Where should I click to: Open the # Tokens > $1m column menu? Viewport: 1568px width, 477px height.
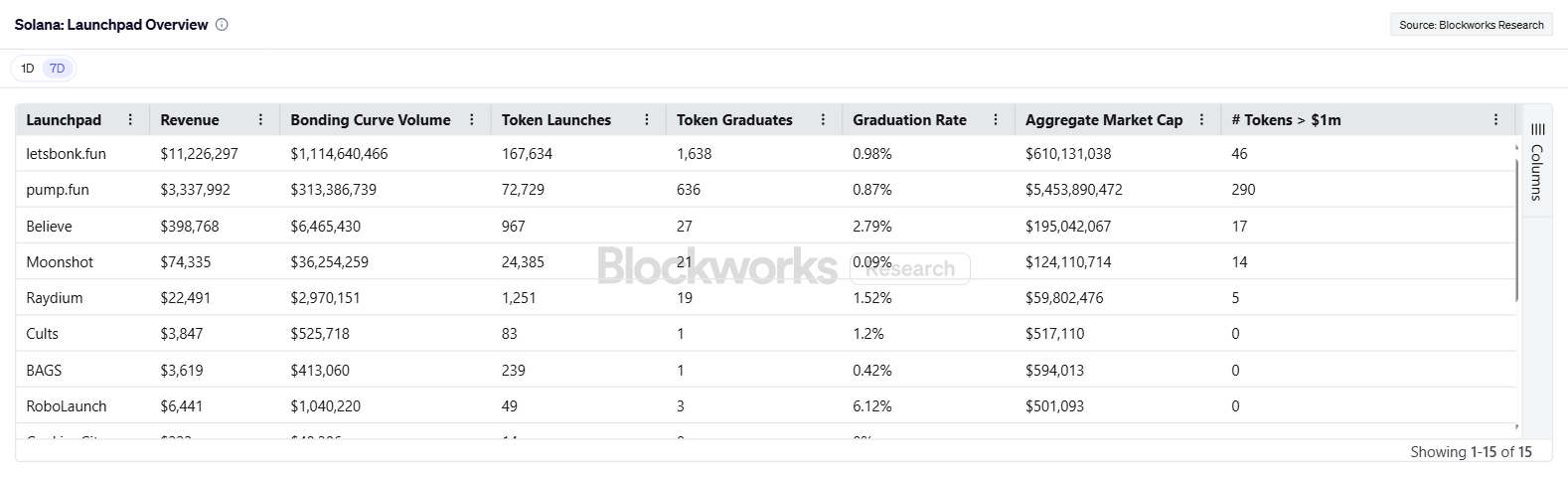pyautogui.click(x=1495, y=119)
